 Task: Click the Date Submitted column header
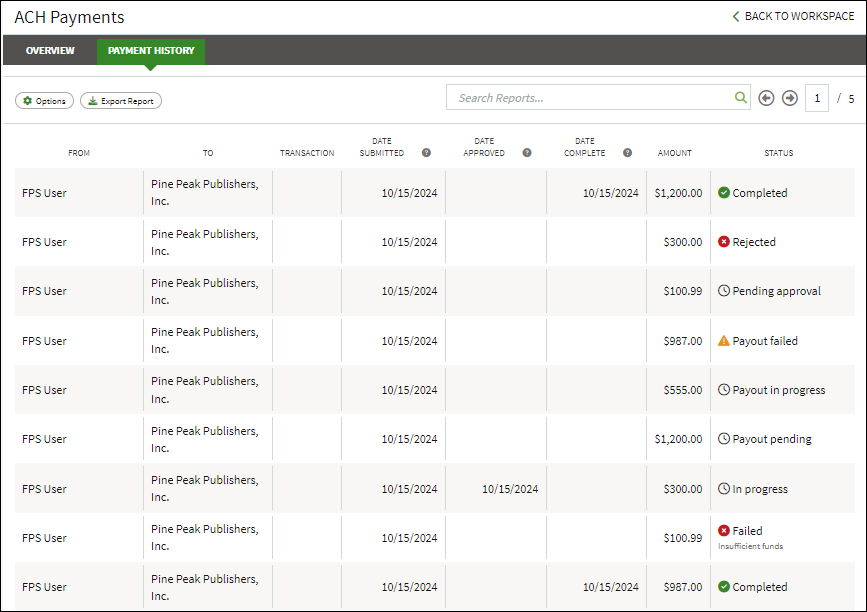tap(382, 147)
